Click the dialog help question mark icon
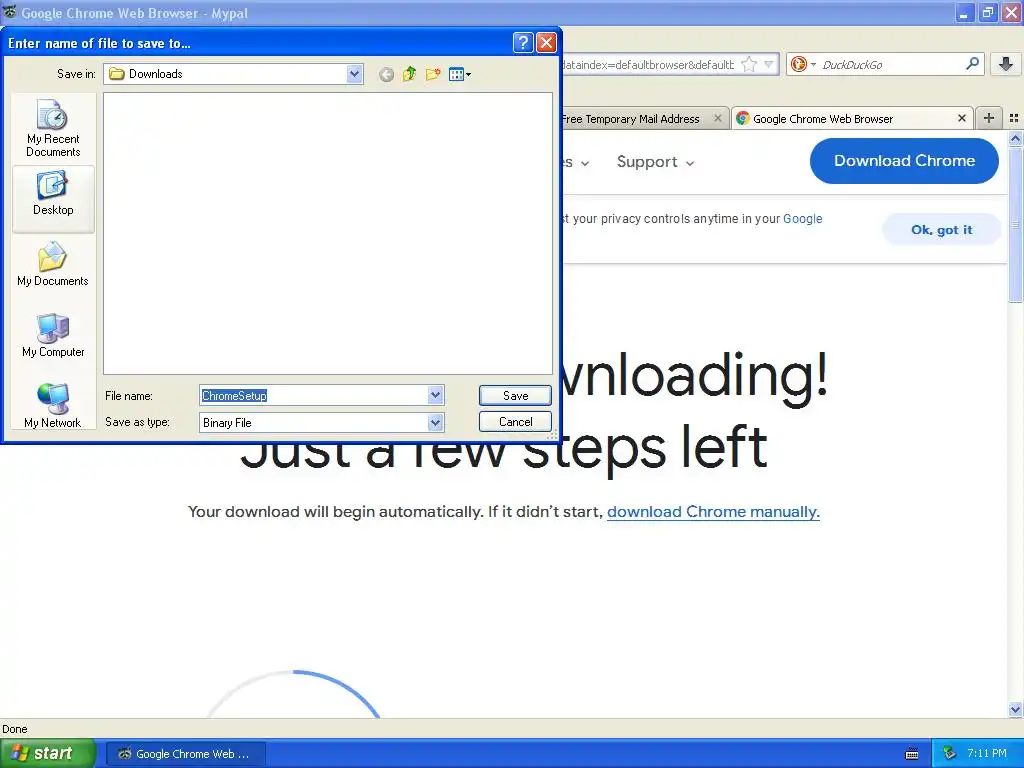Image resolution: width=1024 pixels, height=768 pixels. [522, 43]
